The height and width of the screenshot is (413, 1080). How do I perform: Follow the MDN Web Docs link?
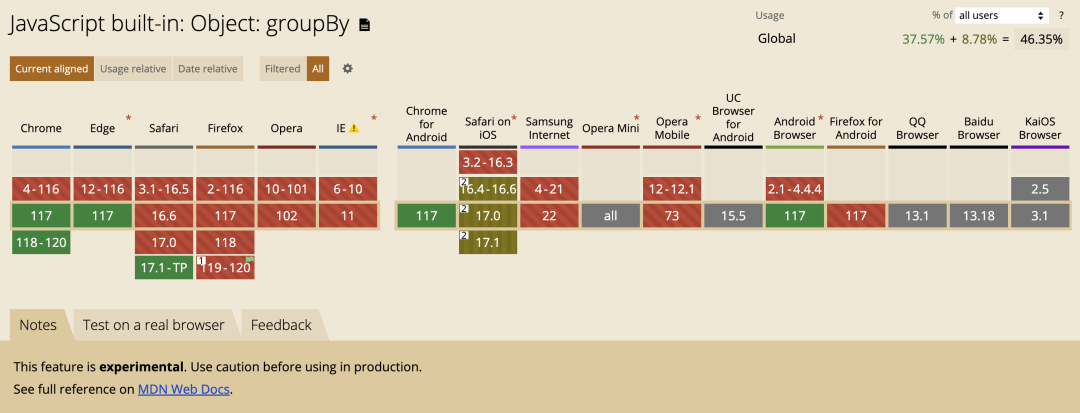184,389
